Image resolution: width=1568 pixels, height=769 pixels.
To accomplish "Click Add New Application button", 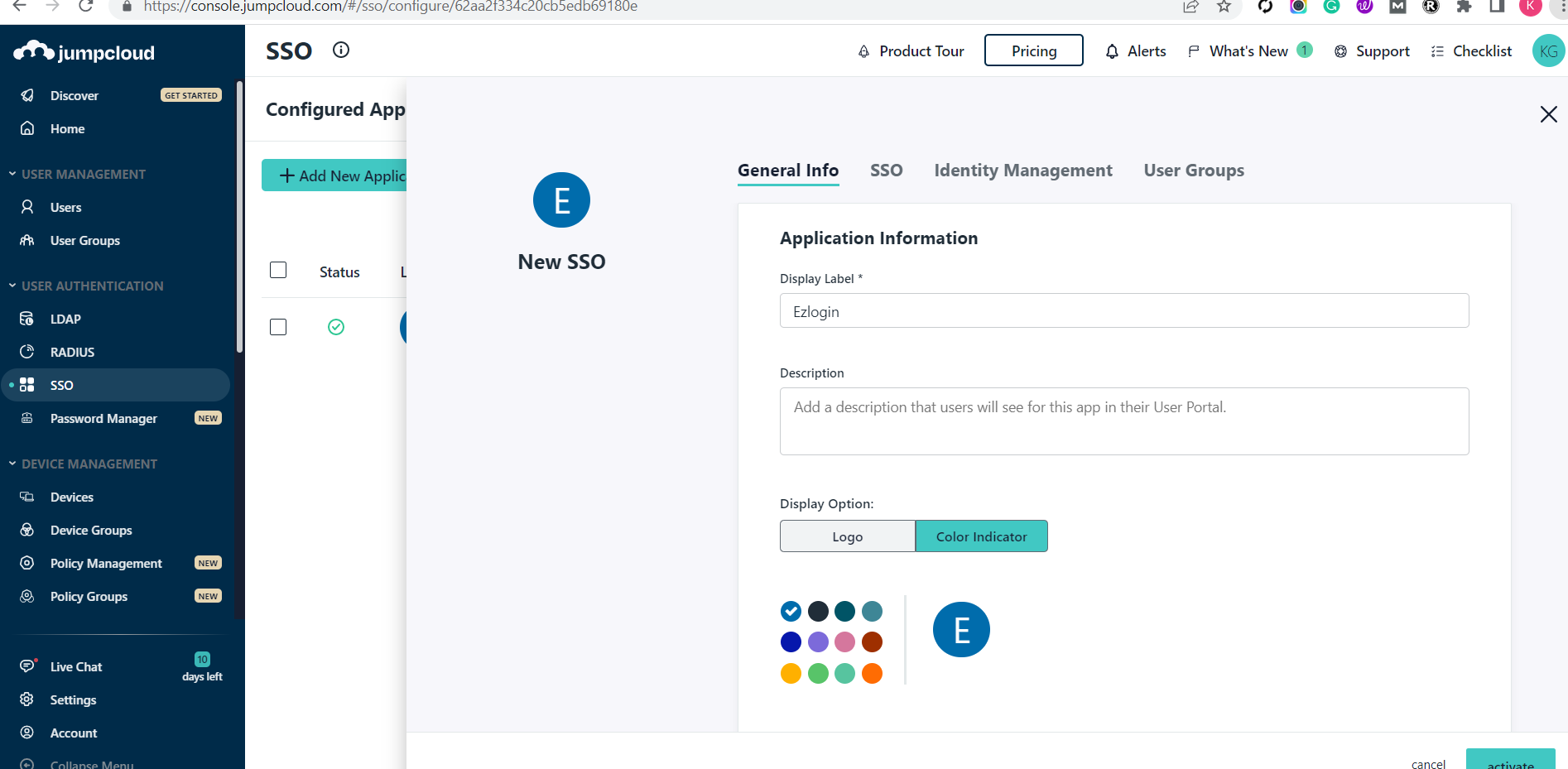I will point(334,175).
